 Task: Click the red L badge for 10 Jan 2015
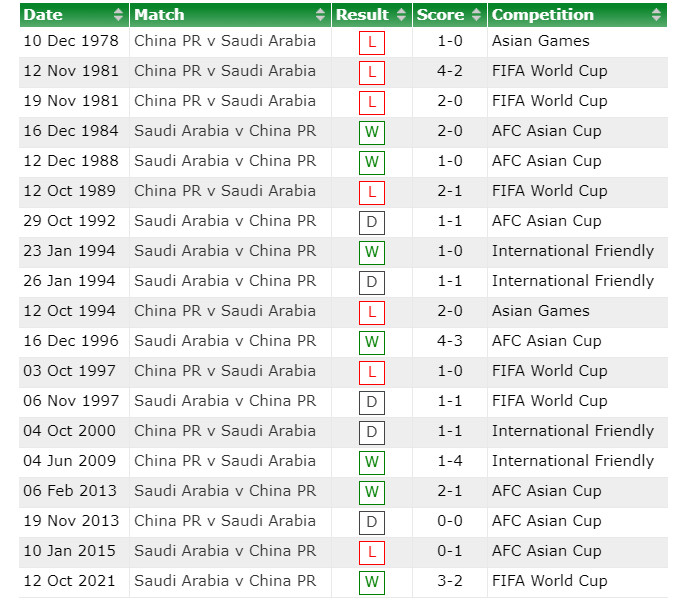coord(372,552)
